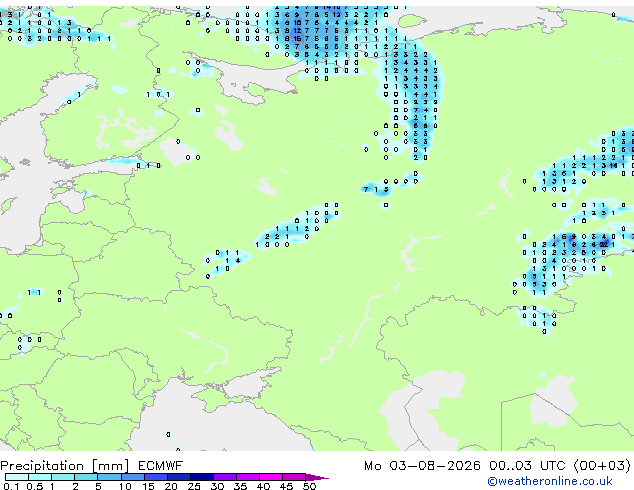Select the 45–50 mm legend color swatch

point(294,477)
